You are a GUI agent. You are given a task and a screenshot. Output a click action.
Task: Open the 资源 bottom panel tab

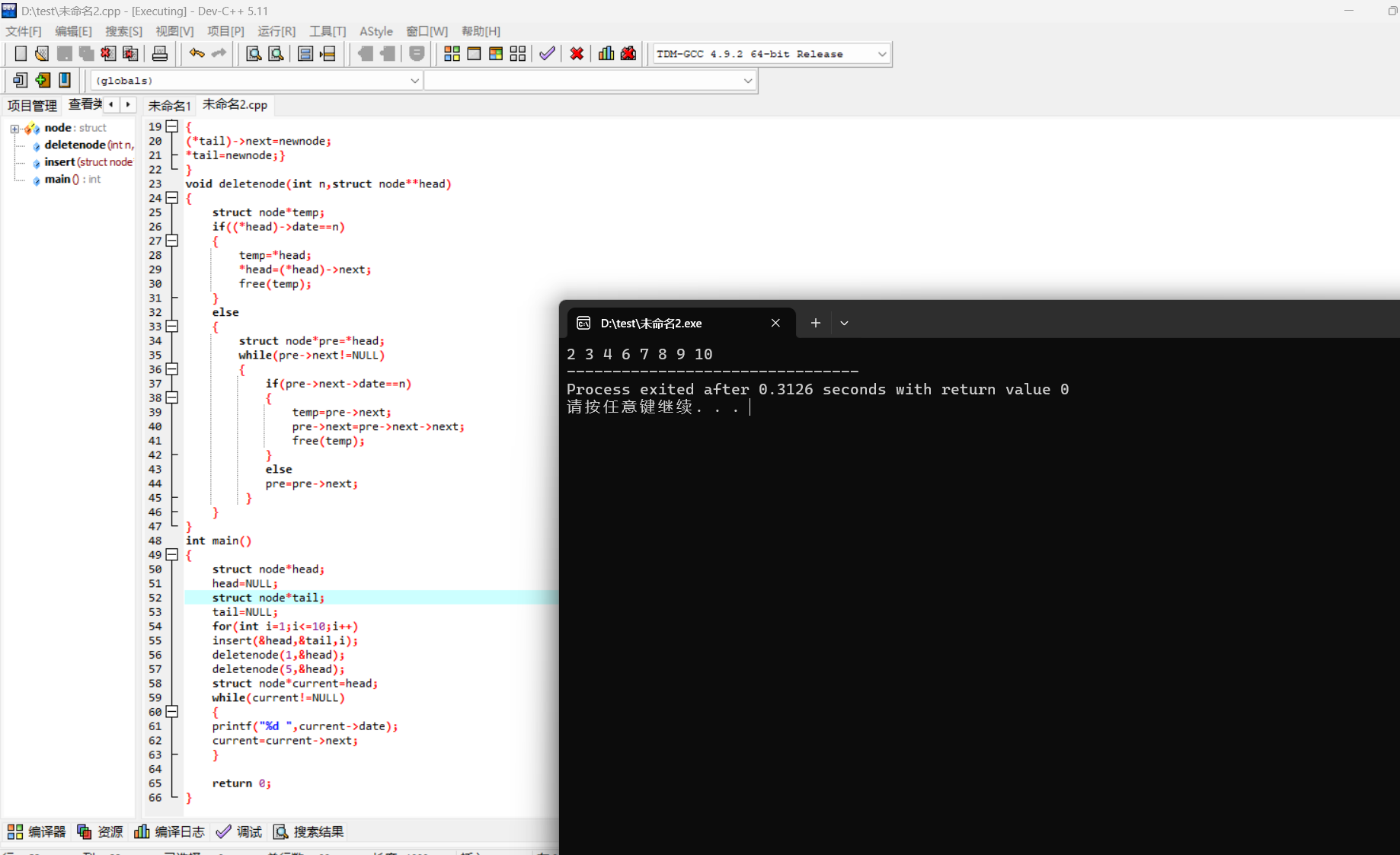click(100, 831)
